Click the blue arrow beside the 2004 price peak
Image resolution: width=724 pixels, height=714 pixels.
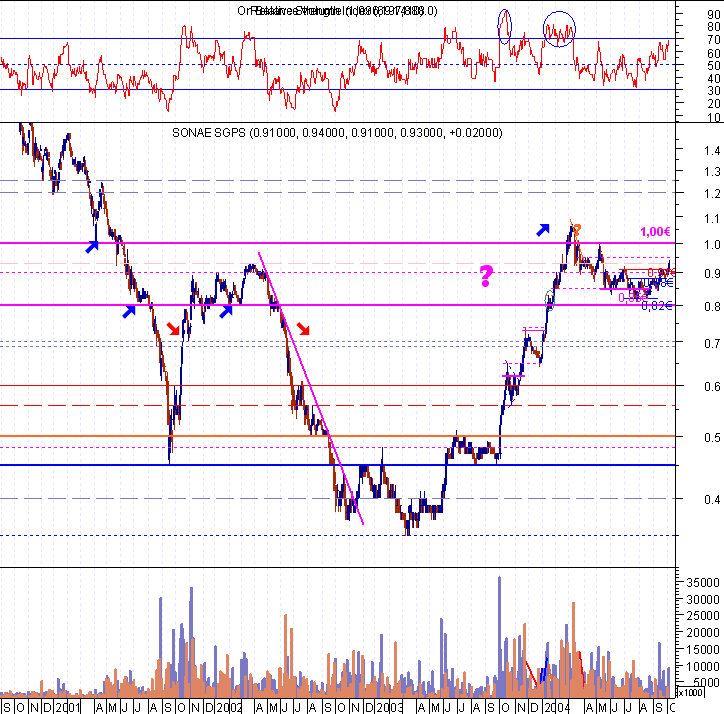tap(543, 229)
